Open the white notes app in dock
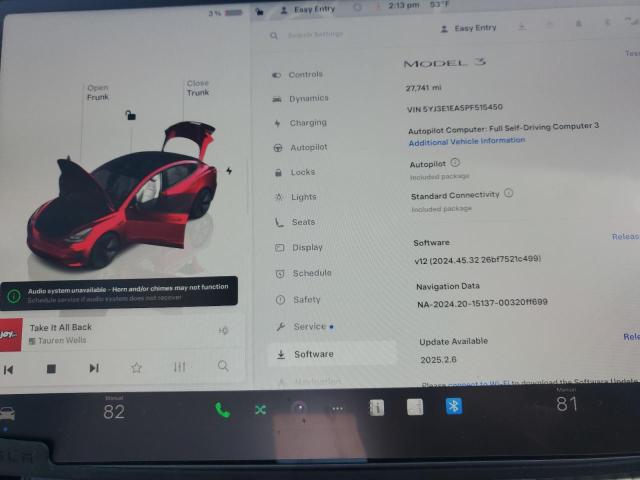This screenshot has width=640, height=480. (415, 407)
